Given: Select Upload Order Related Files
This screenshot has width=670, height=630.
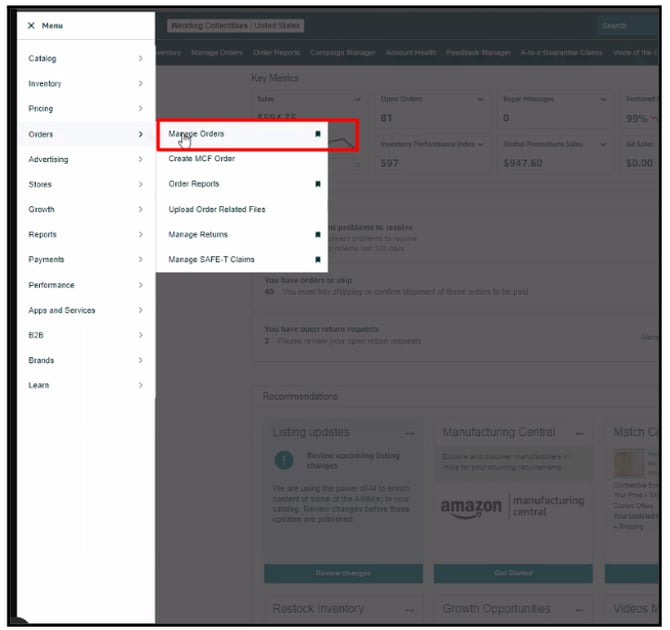Looking at the screenshot, I should 242,209.
